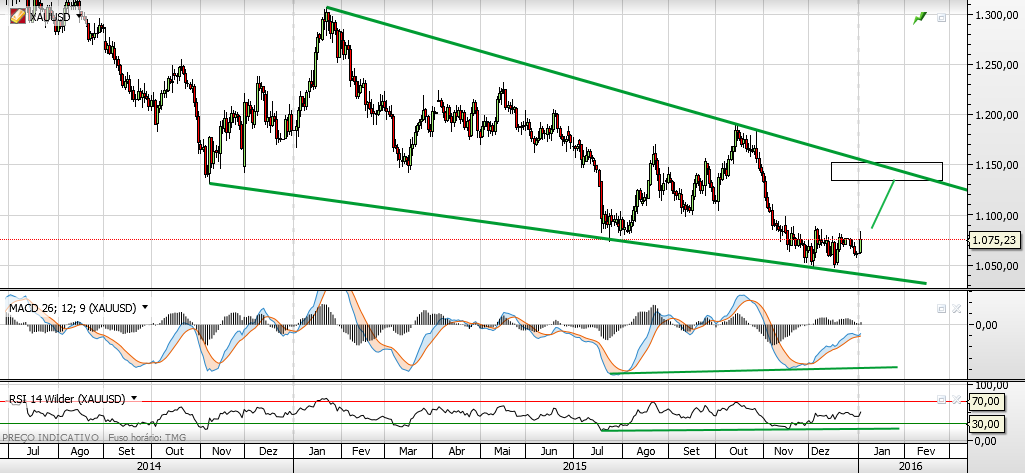Close the MACD indicator panel
1025x473 pixels.
point(956,308)
